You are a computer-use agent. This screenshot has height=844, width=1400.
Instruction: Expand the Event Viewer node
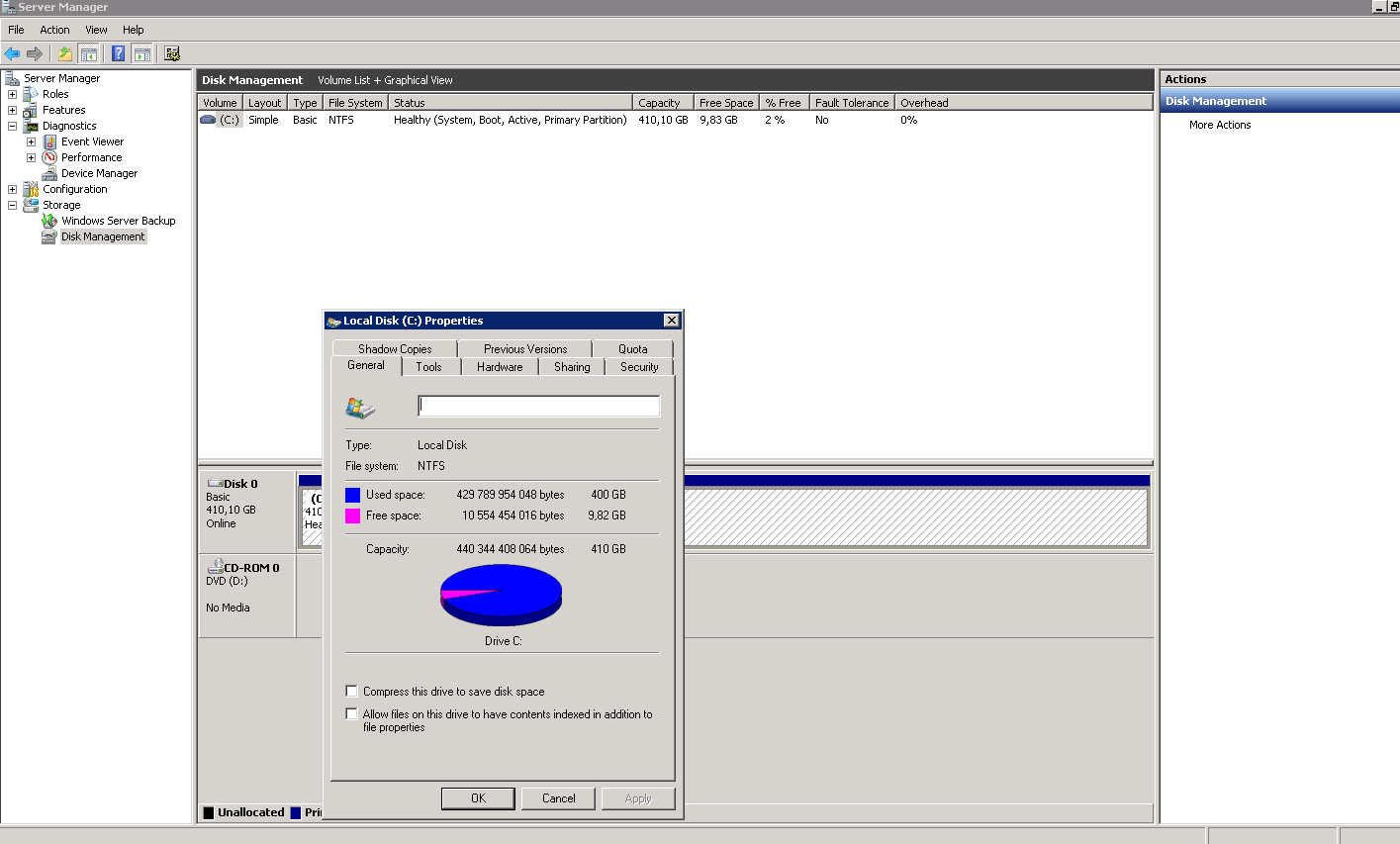[x=31, y=142]
